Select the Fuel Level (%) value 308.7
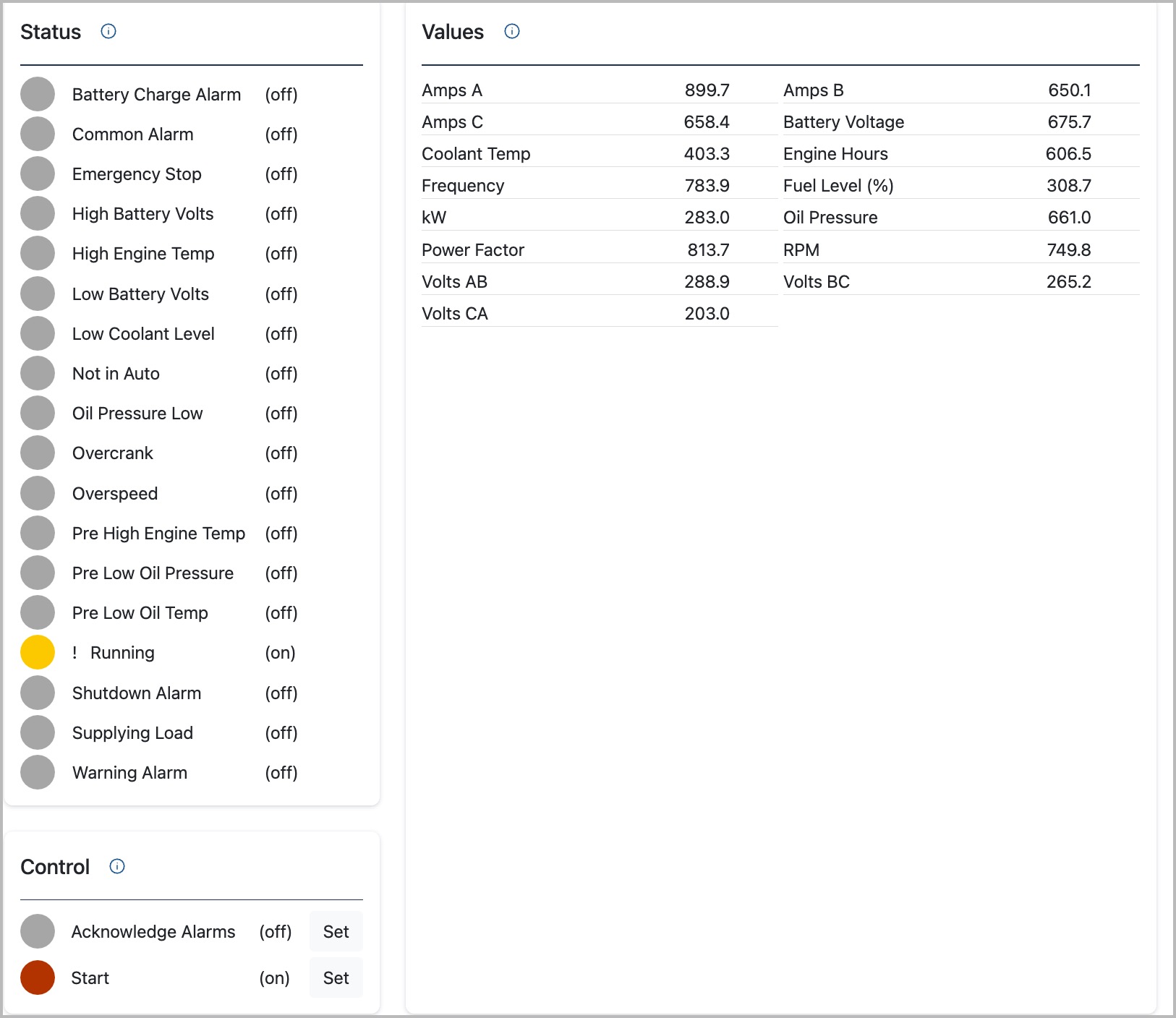 [x=1069, y=185]
